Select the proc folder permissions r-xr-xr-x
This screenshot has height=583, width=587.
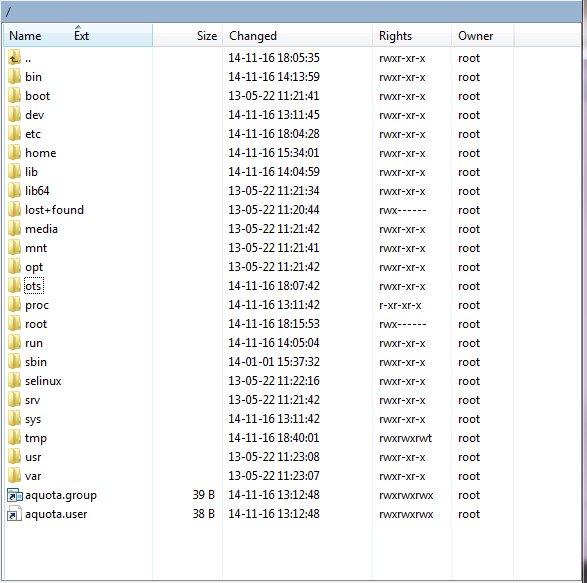400,305
